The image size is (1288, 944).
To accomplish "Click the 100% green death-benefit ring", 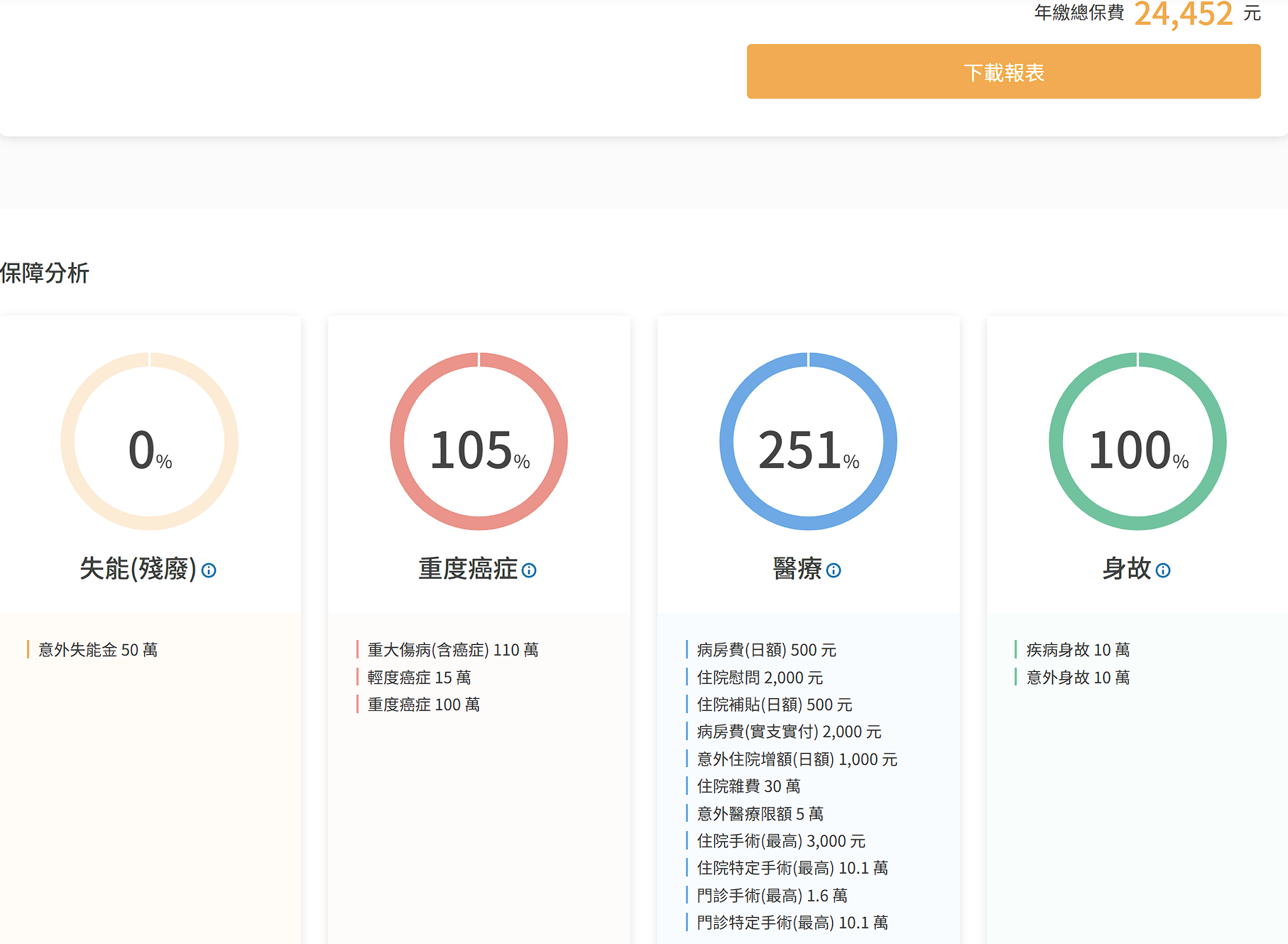I will (x=1137, y=442).
